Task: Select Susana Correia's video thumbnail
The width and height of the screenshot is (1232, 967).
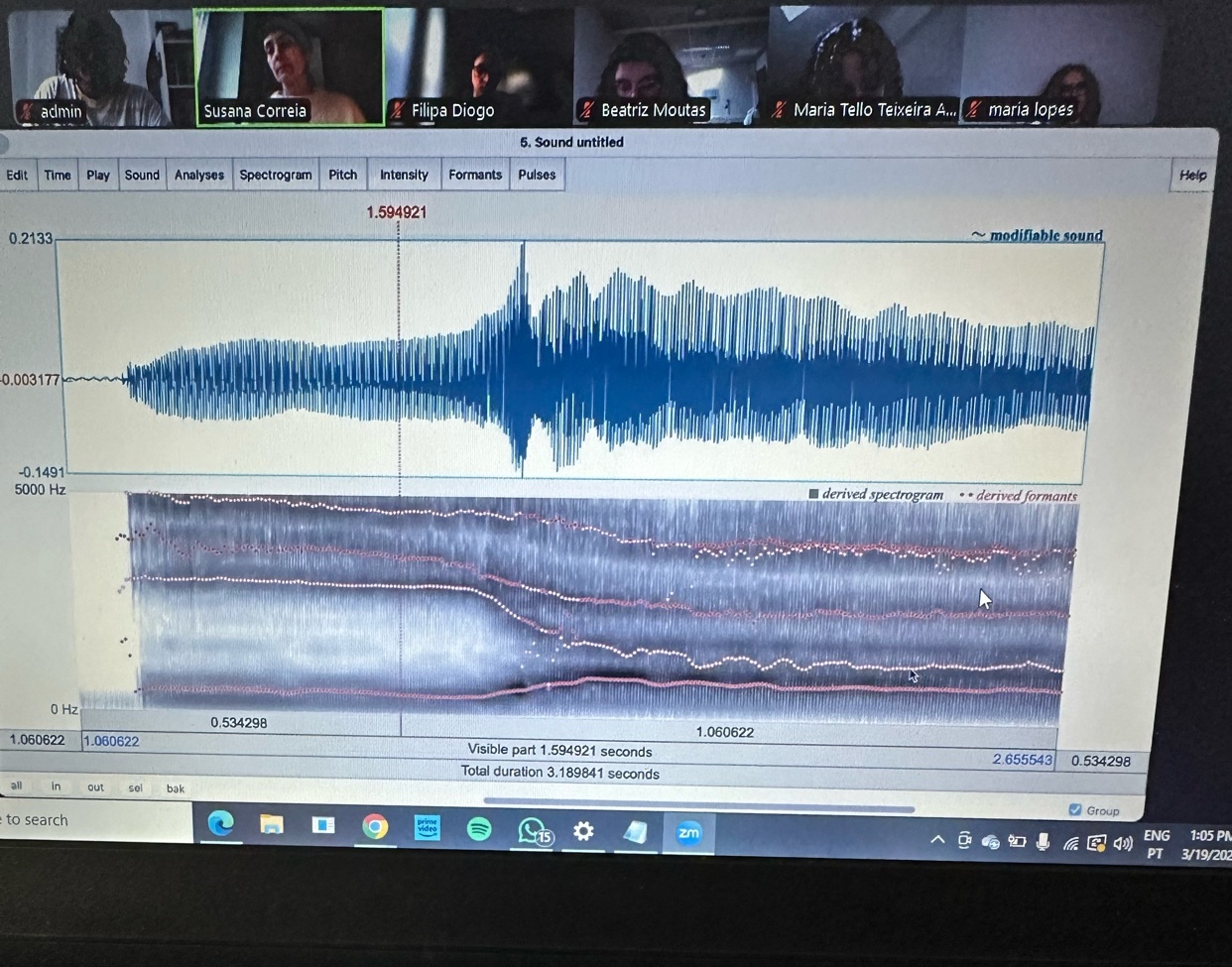Action: (x=289, y=66)
